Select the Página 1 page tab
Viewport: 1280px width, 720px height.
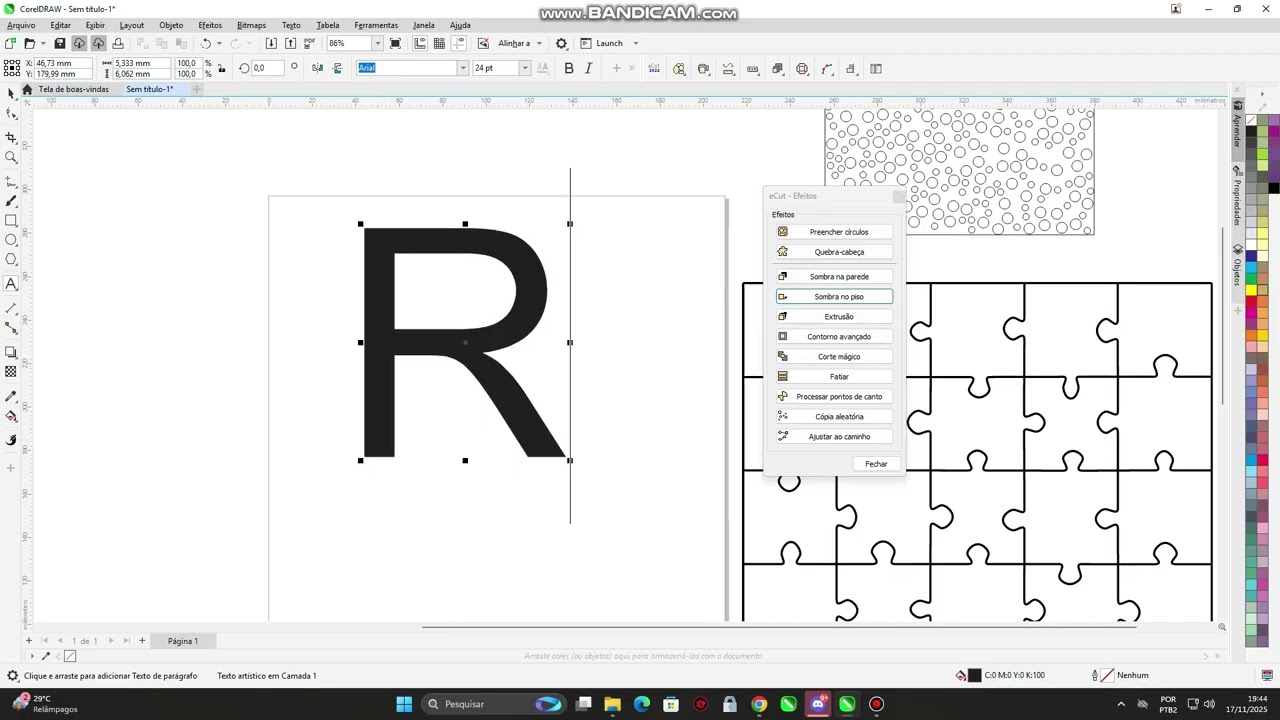coord(183,641)
